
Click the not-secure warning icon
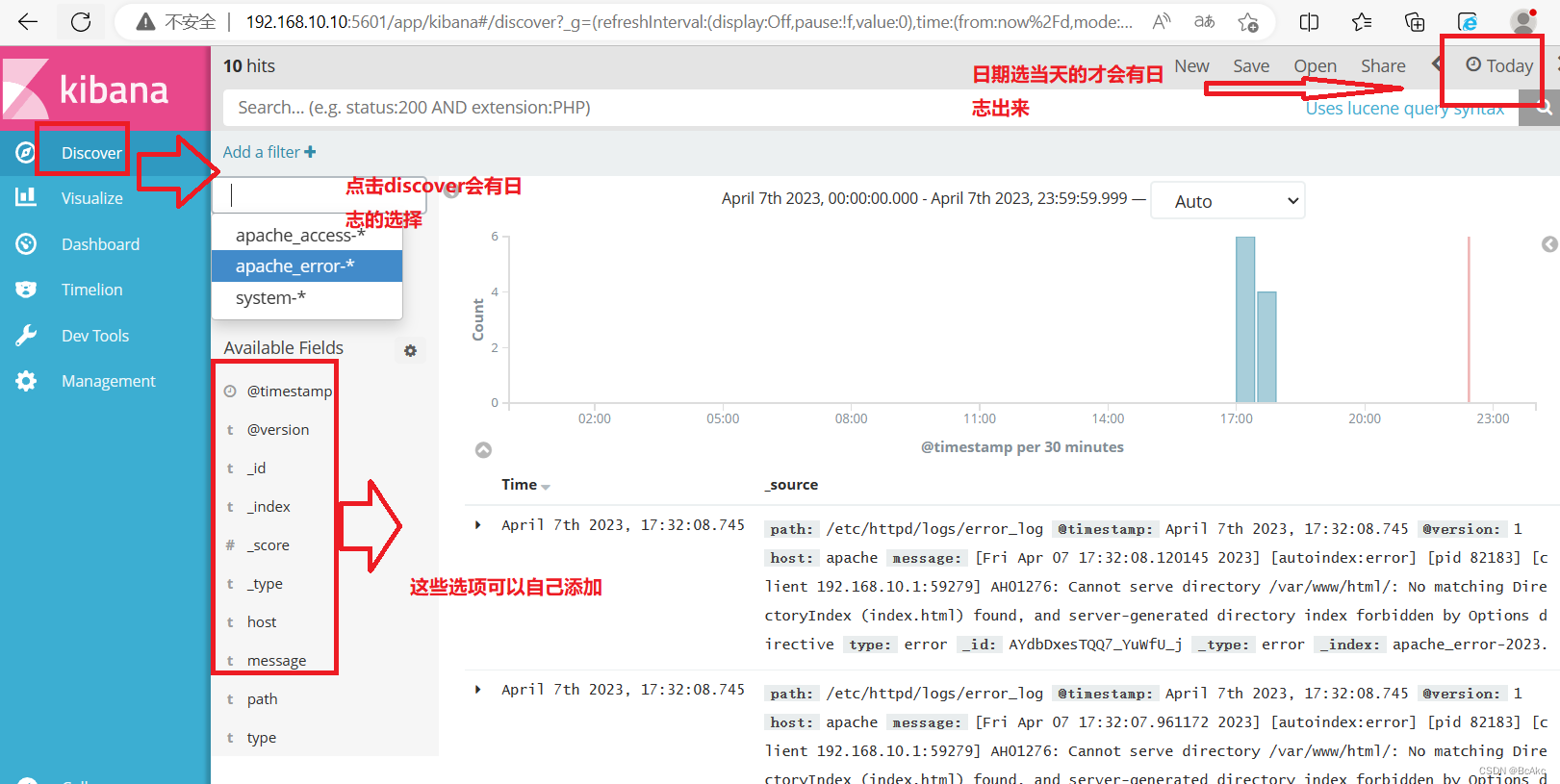145,21
